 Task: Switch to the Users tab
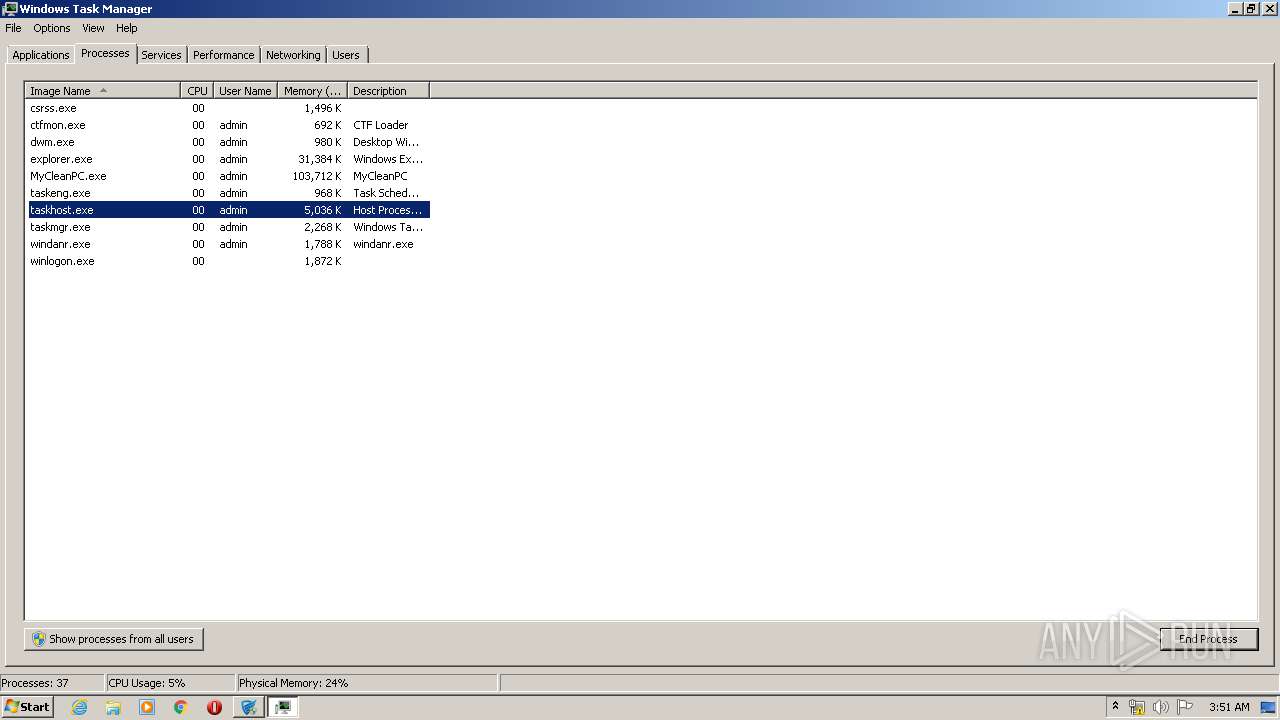click(346, 55)
